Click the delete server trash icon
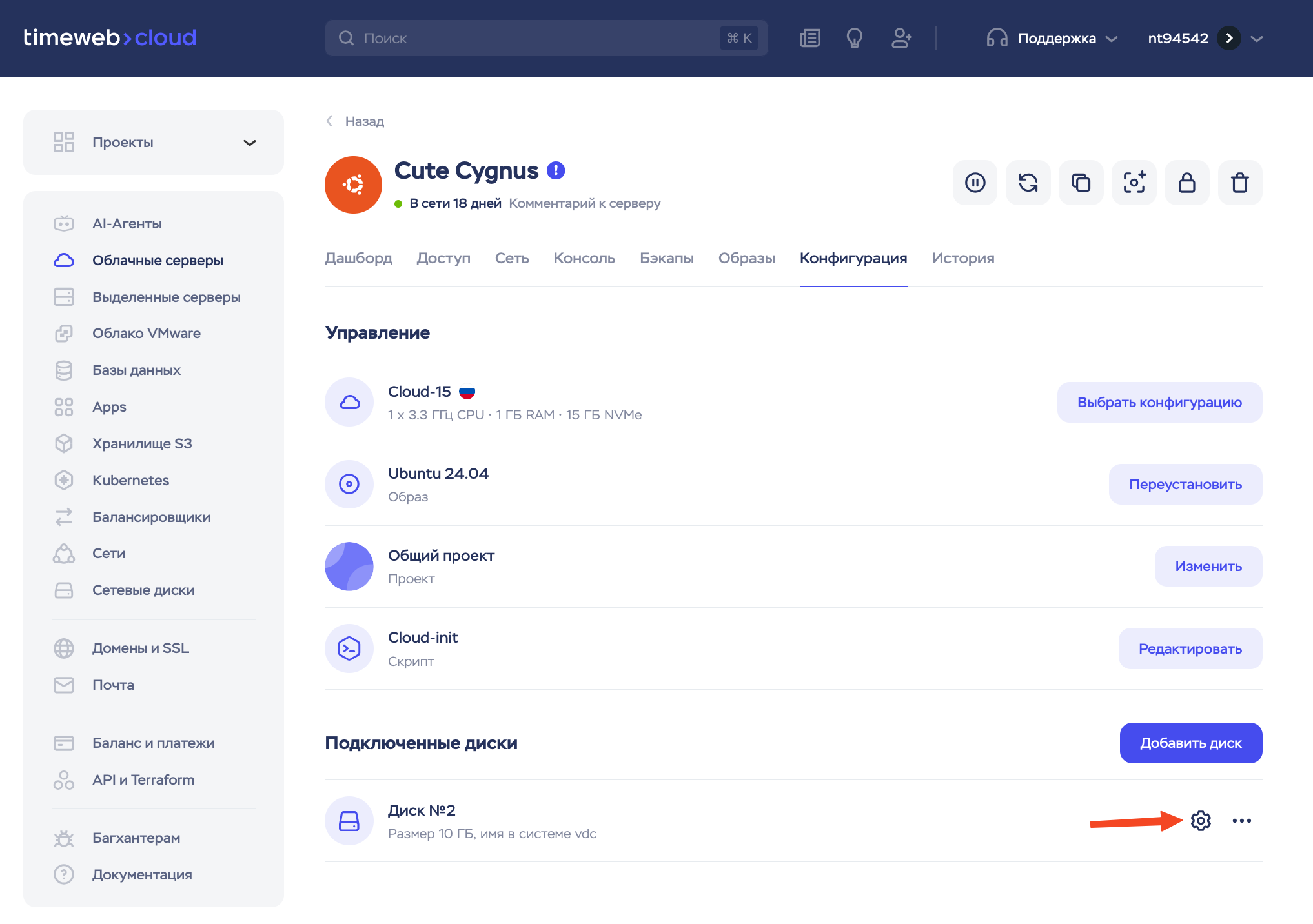1313x924 pixels. (1239, 183)
